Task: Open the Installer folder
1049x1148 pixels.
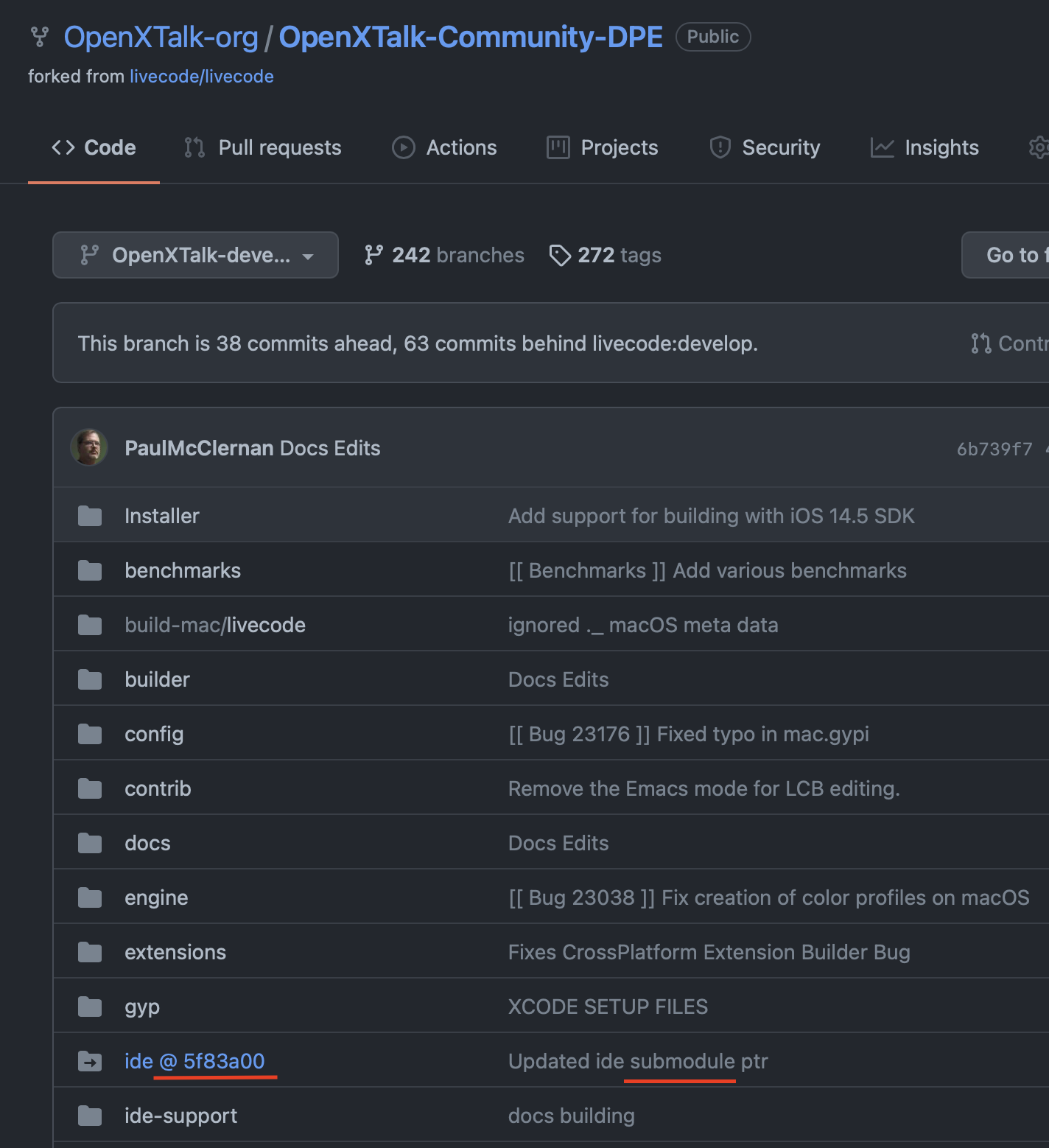Action: [162, 516]
